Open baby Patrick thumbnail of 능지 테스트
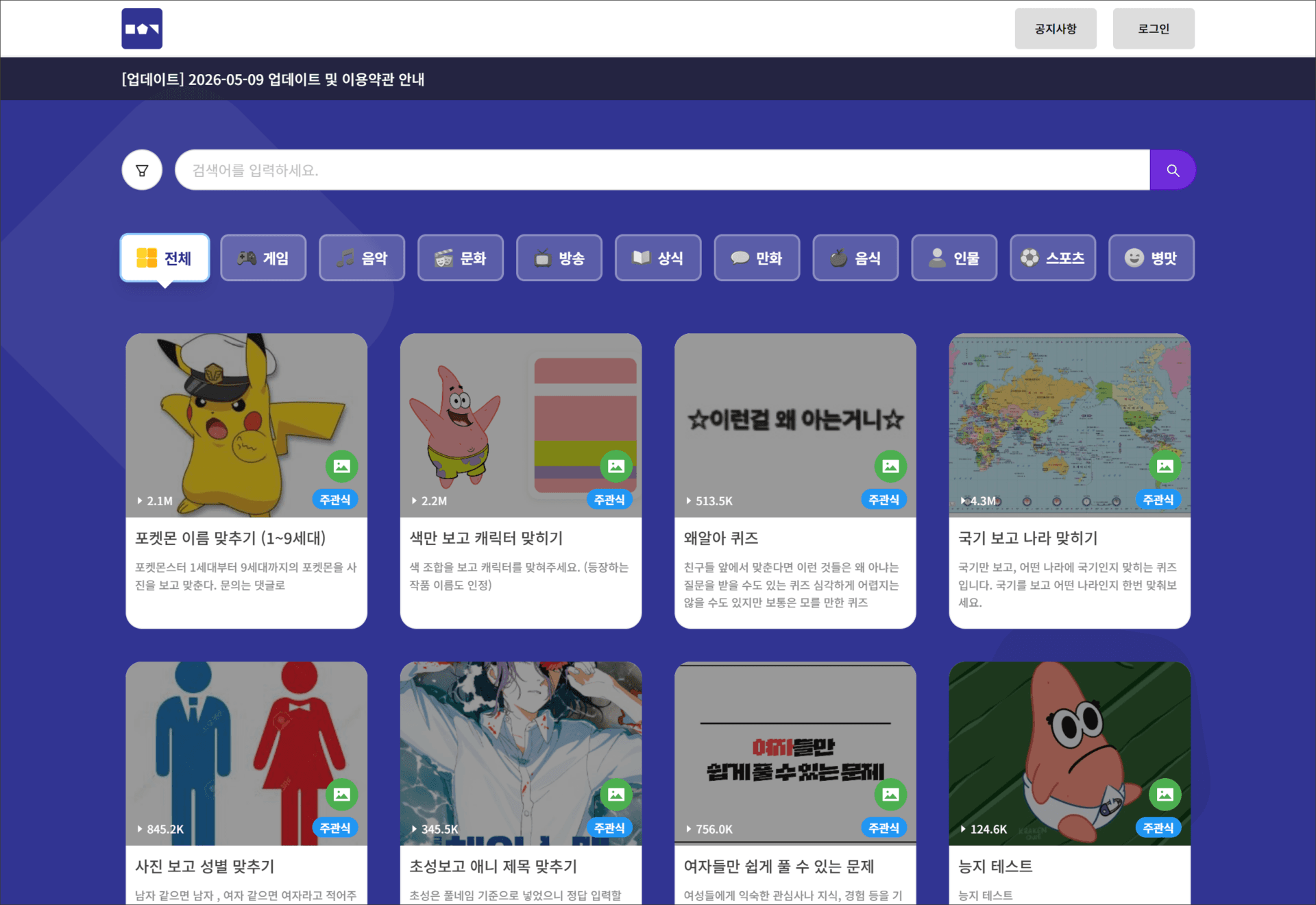The image size is (1316, 905). (1070, 753)
